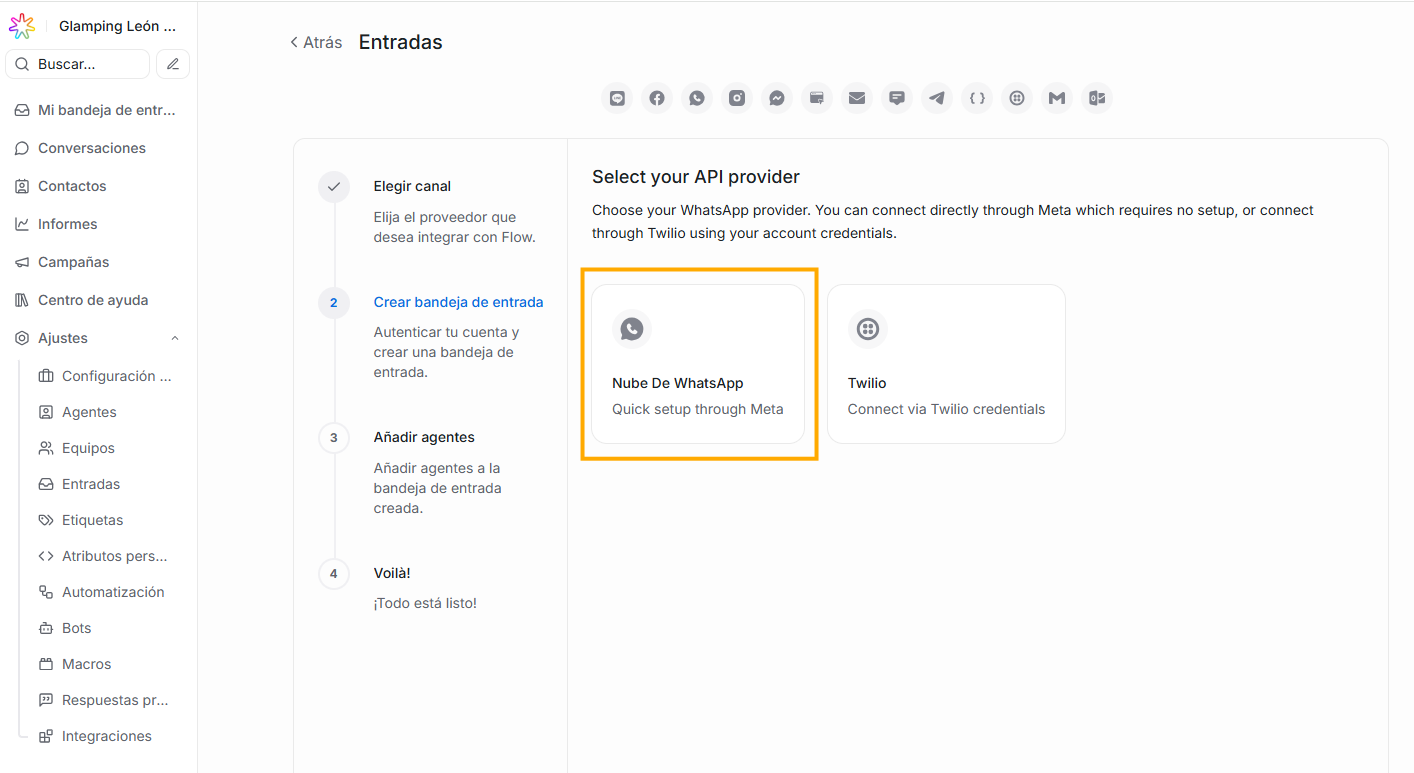This screenshot has width=1414, height=773.
Task: Collapse the Ajustes section chevron
Action: coord(175,338)
